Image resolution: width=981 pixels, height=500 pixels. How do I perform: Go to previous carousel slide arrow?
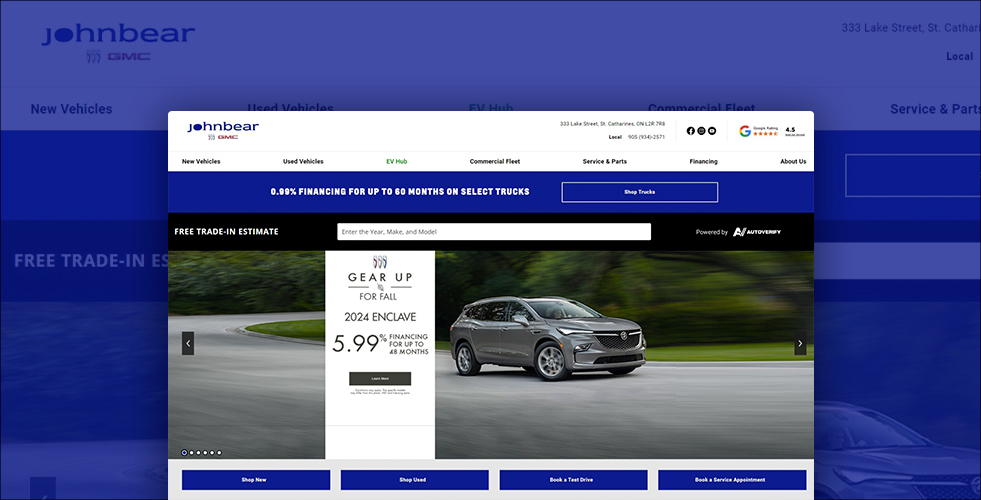(x=187, y=344)
